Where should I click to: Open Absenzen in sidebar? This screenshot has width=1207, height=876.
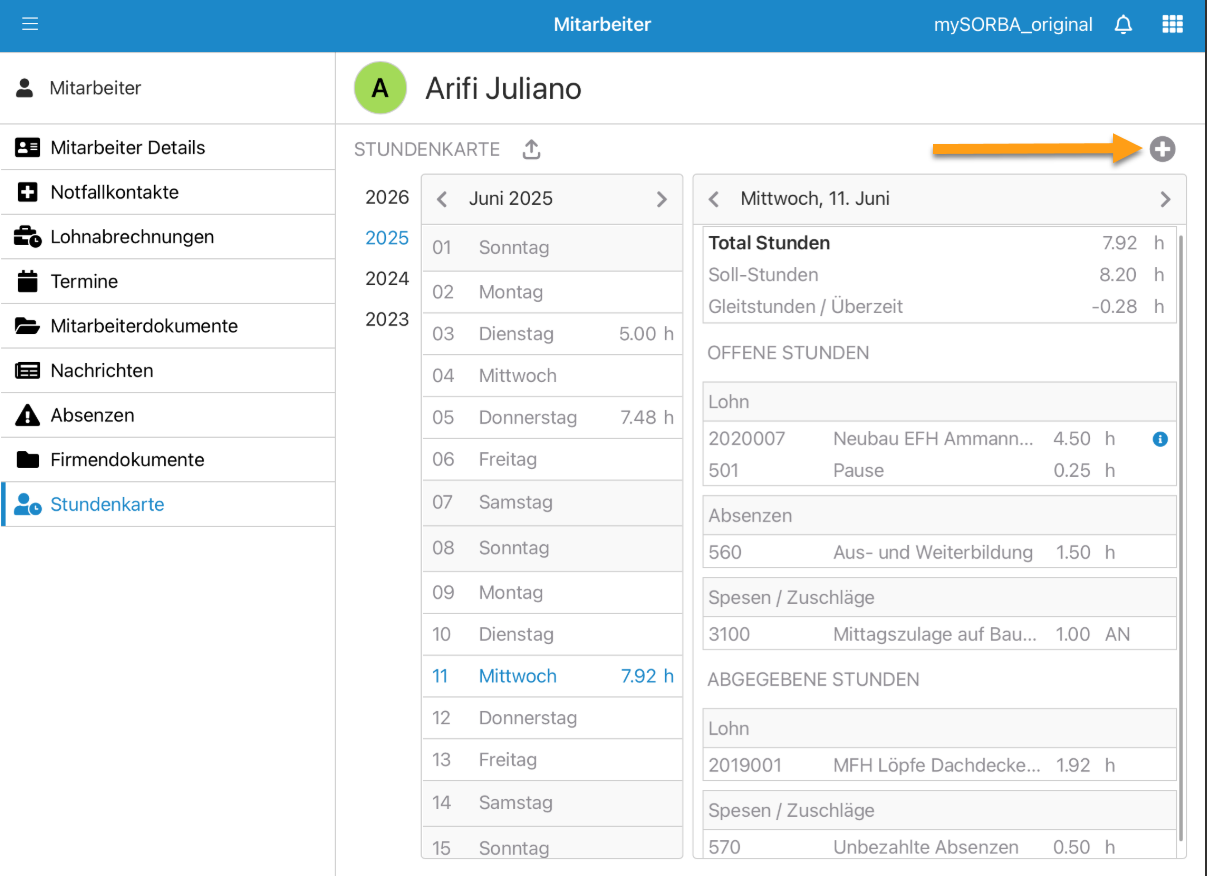point(92,415)
